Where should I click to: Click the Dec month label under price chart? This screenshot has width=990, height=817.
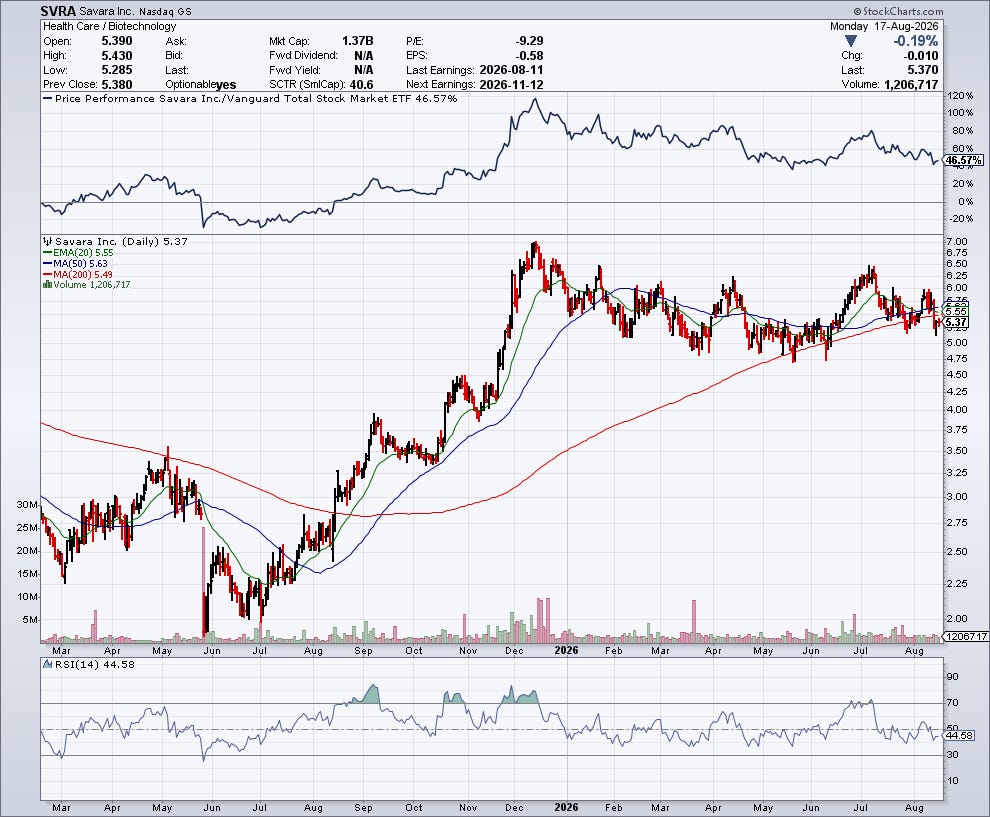514,650
